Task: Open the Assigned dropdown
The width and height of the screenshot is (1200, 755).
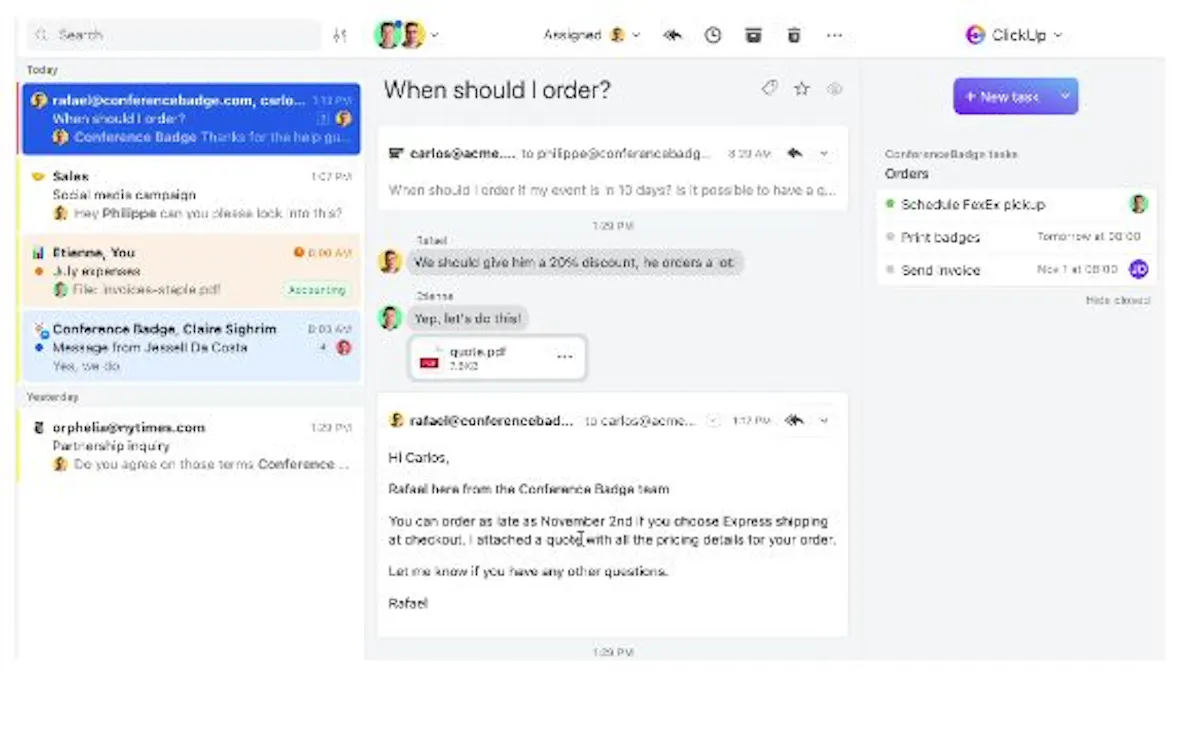Action: click(592, 35)
